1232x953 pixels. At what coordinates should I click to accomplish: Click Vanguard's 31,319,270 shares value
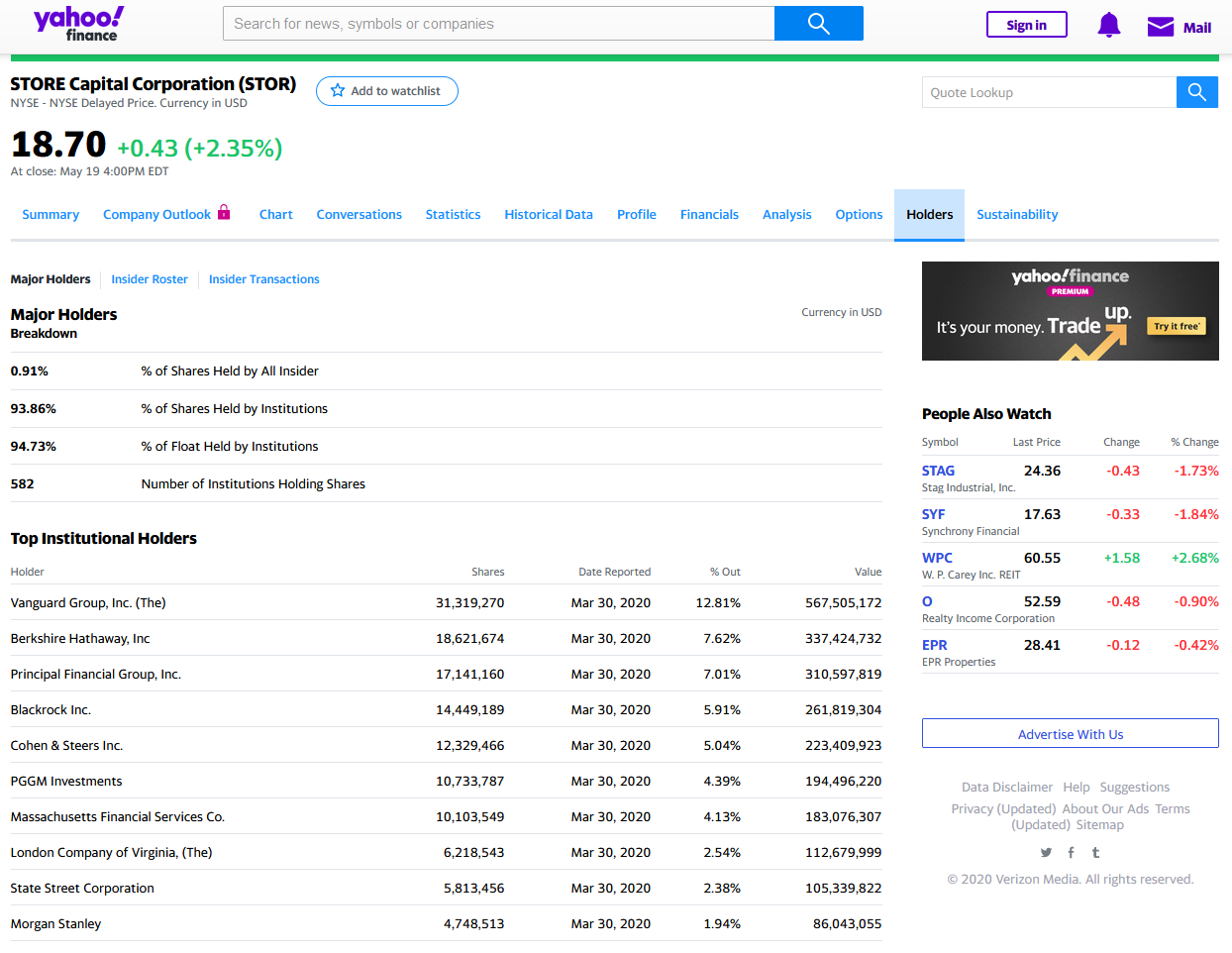[470, 603]
